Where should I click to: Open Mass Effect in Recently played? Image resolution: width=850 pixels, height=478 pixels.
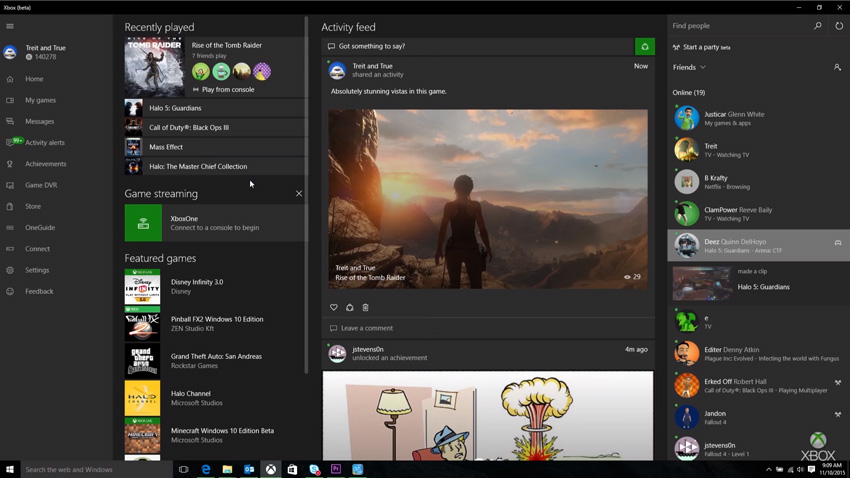pyautogui.click(x=215, y=147)
